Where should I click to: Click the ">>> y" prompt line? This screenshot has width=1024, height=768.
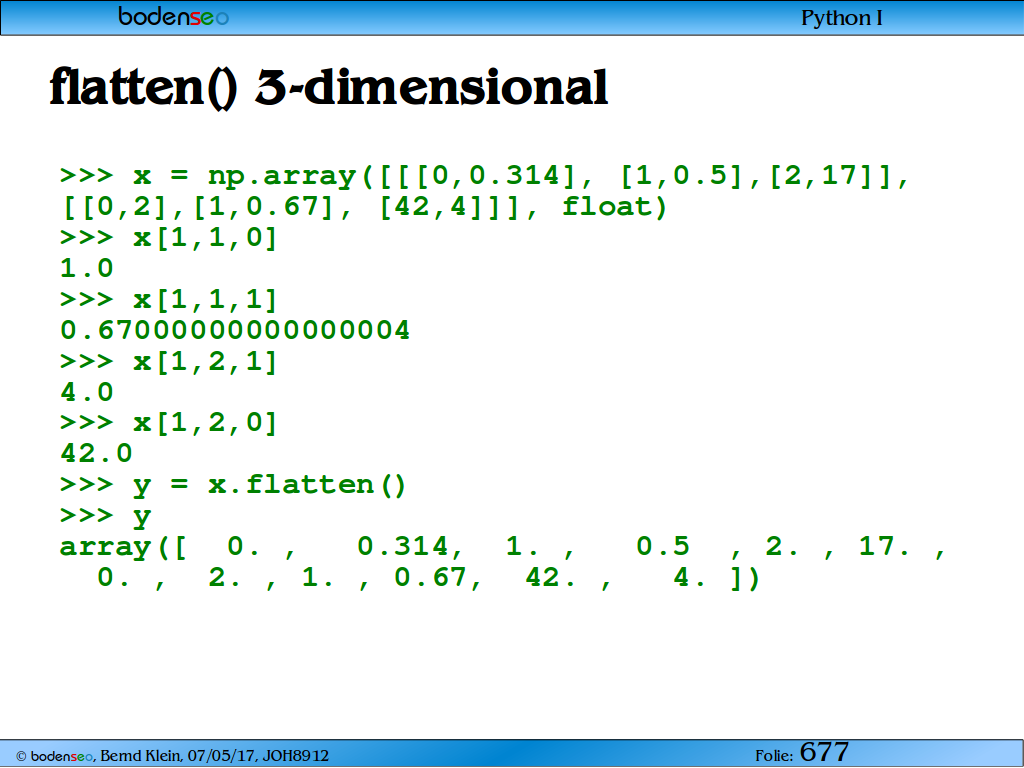[x=105, y=517]
